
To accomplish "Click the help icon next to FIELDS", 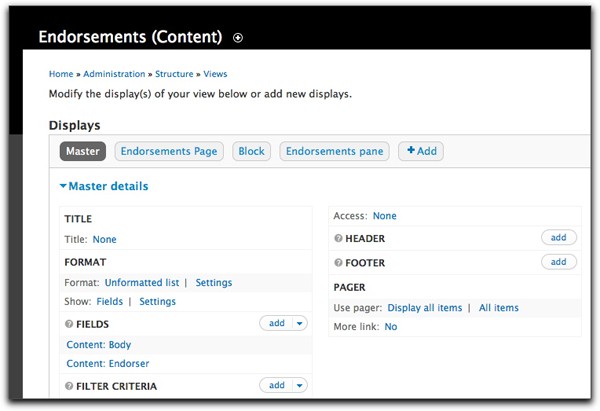I will (x=69, y=324).
